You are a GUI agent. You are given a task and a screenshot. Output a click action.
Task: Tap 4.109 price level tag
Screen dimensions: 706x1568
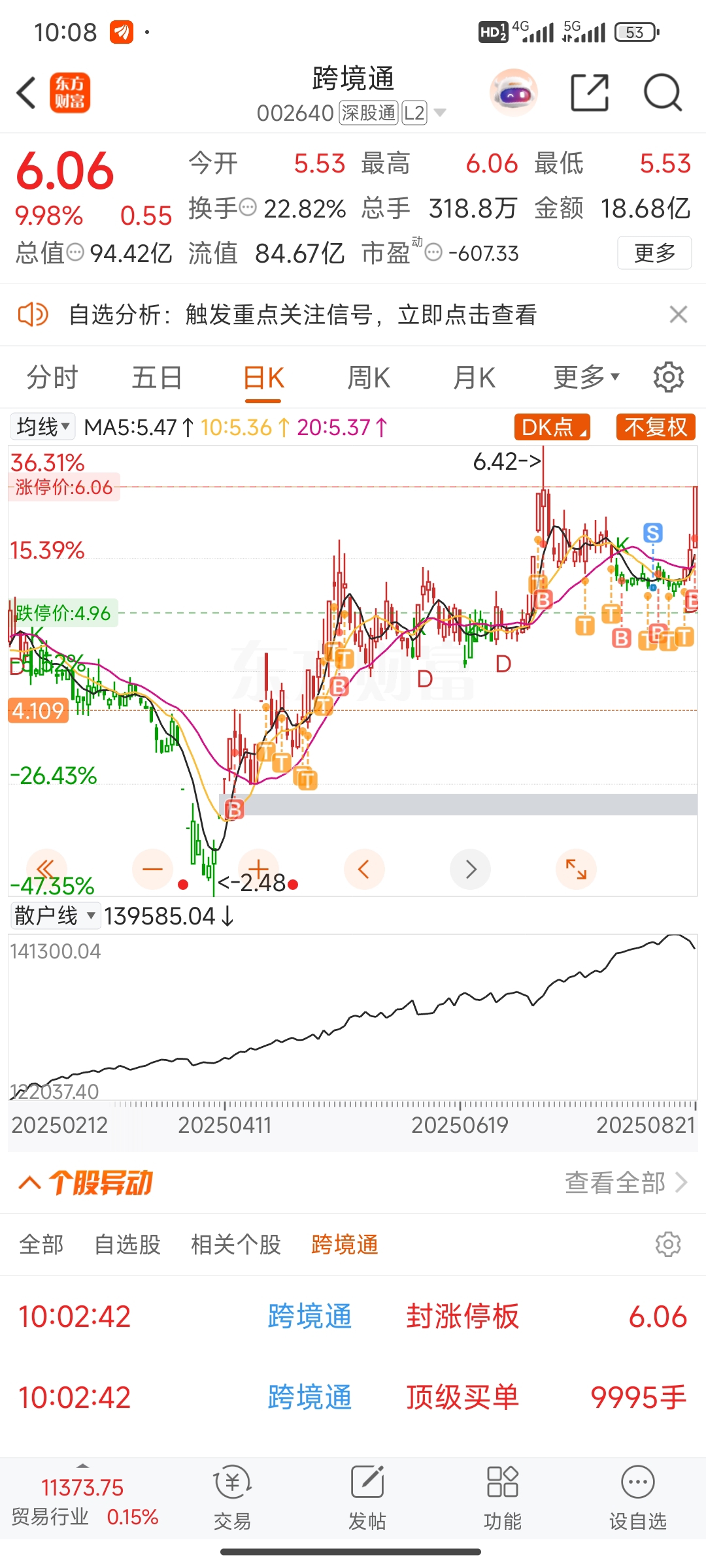pos(38,711)
